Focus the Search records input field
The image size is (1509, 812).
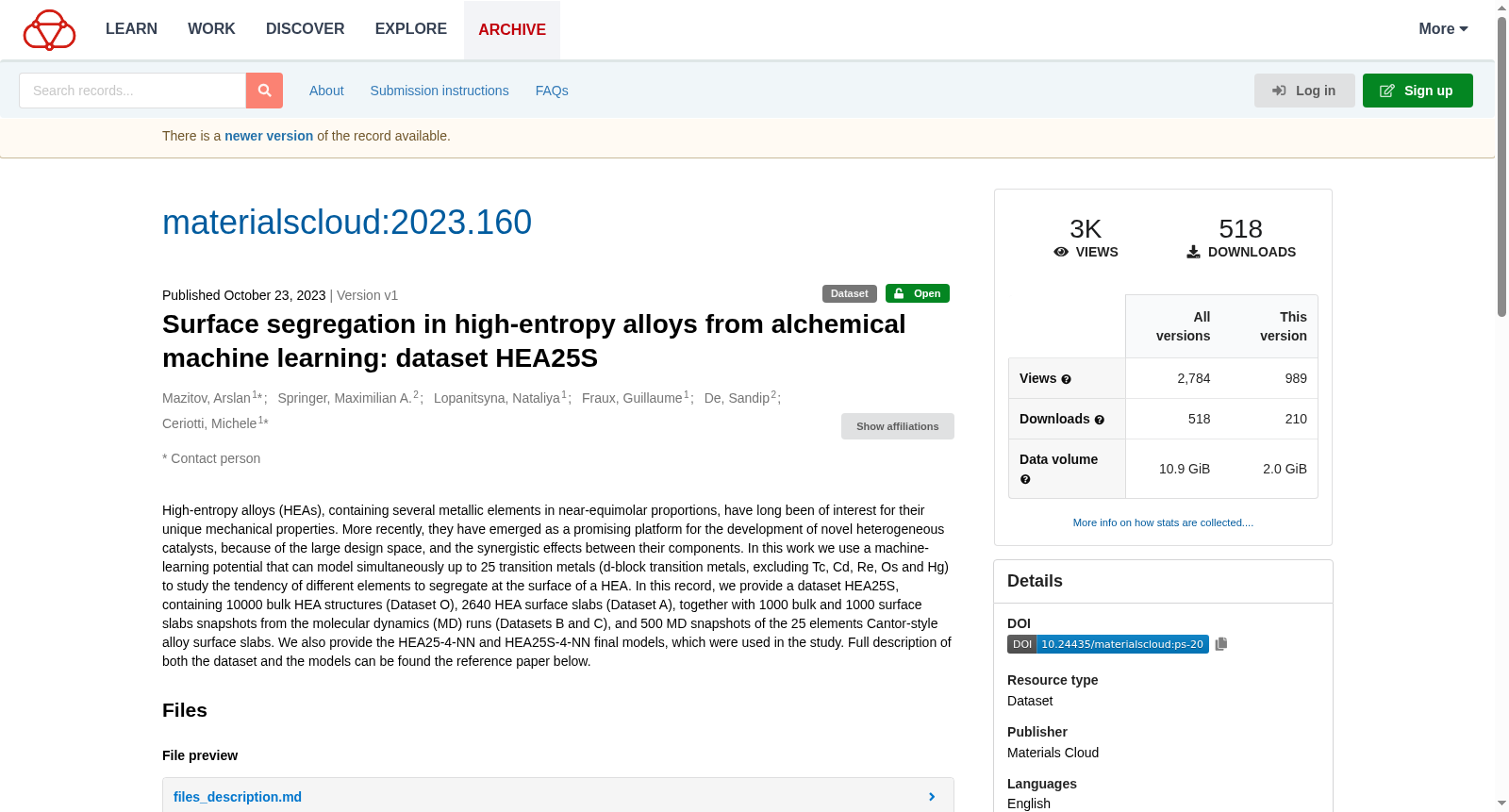point(132,91)
